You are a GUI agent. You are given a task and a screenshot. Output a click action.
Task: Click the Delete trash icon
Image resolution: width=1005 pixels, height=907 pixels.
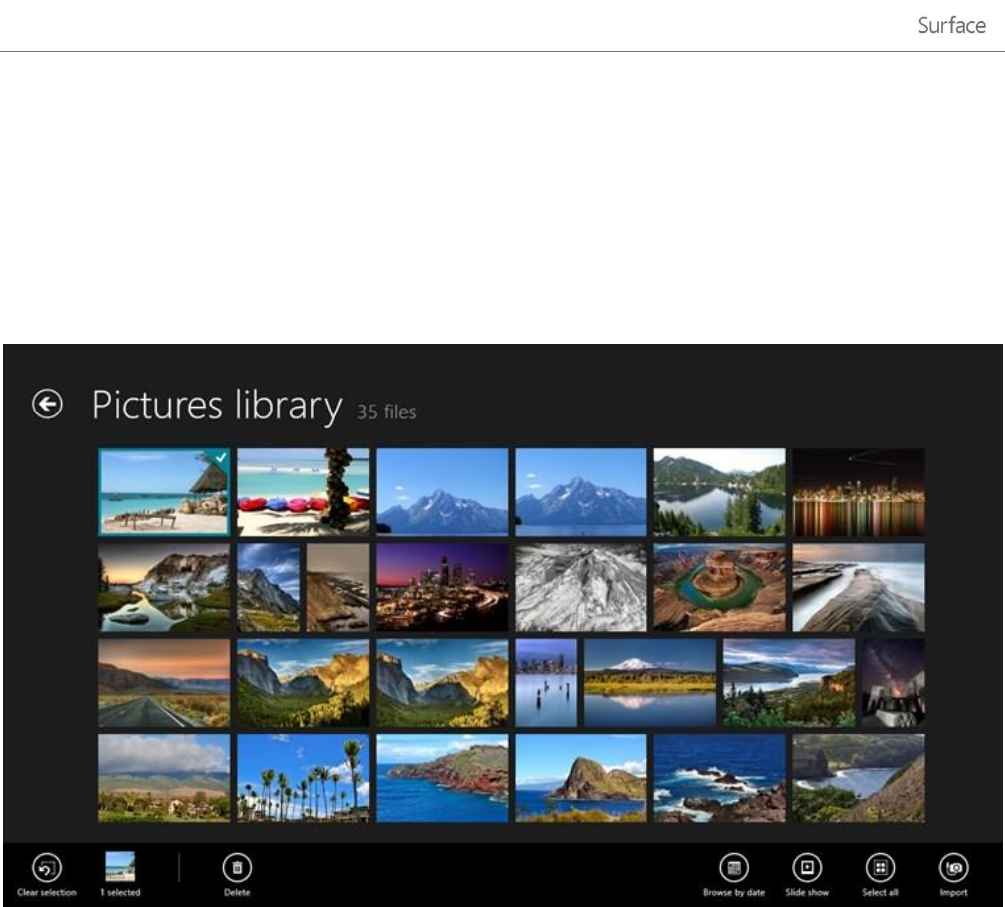[237, 866]
